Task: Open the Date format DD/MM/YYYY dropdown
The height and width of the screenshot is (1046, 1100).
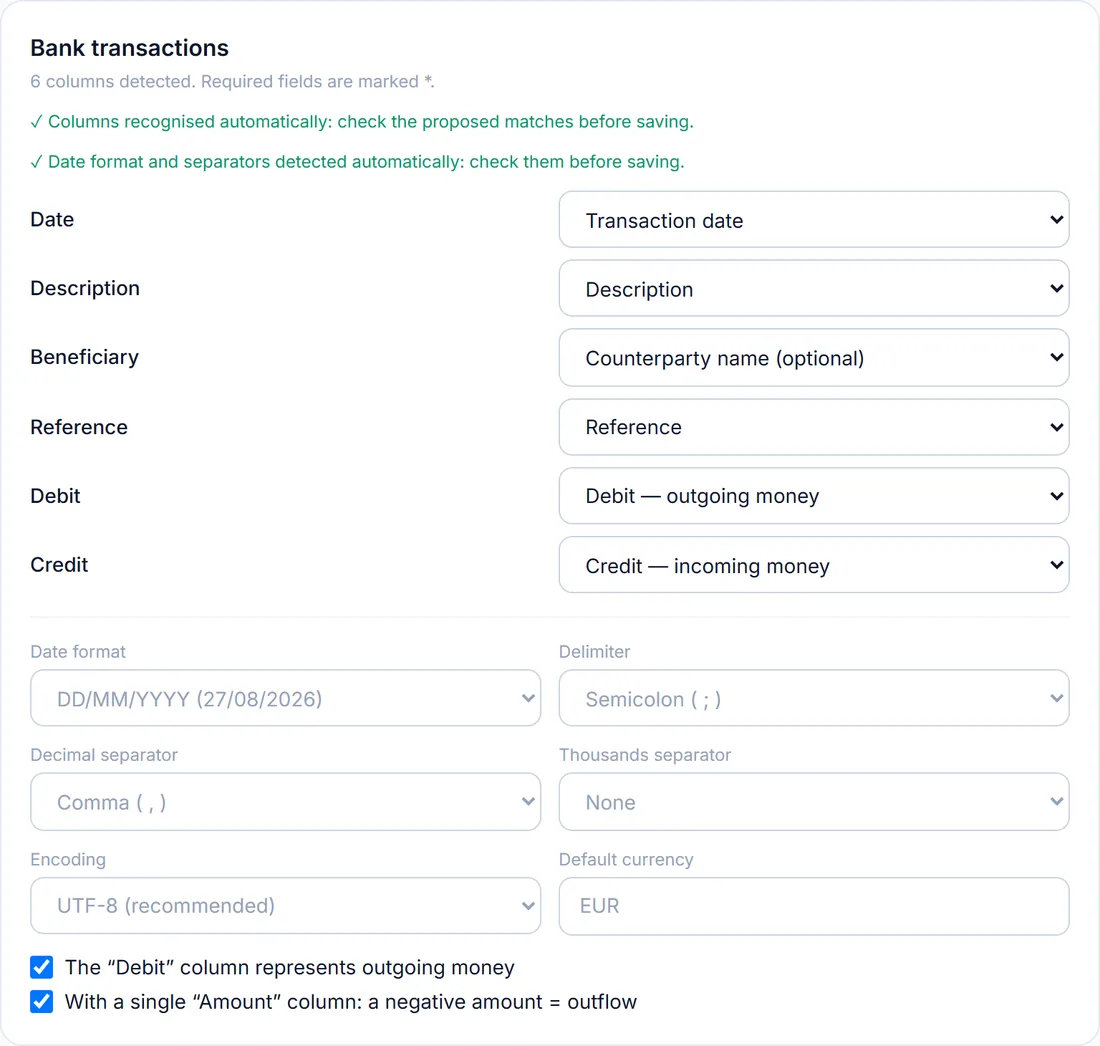Action: [286, 698]
